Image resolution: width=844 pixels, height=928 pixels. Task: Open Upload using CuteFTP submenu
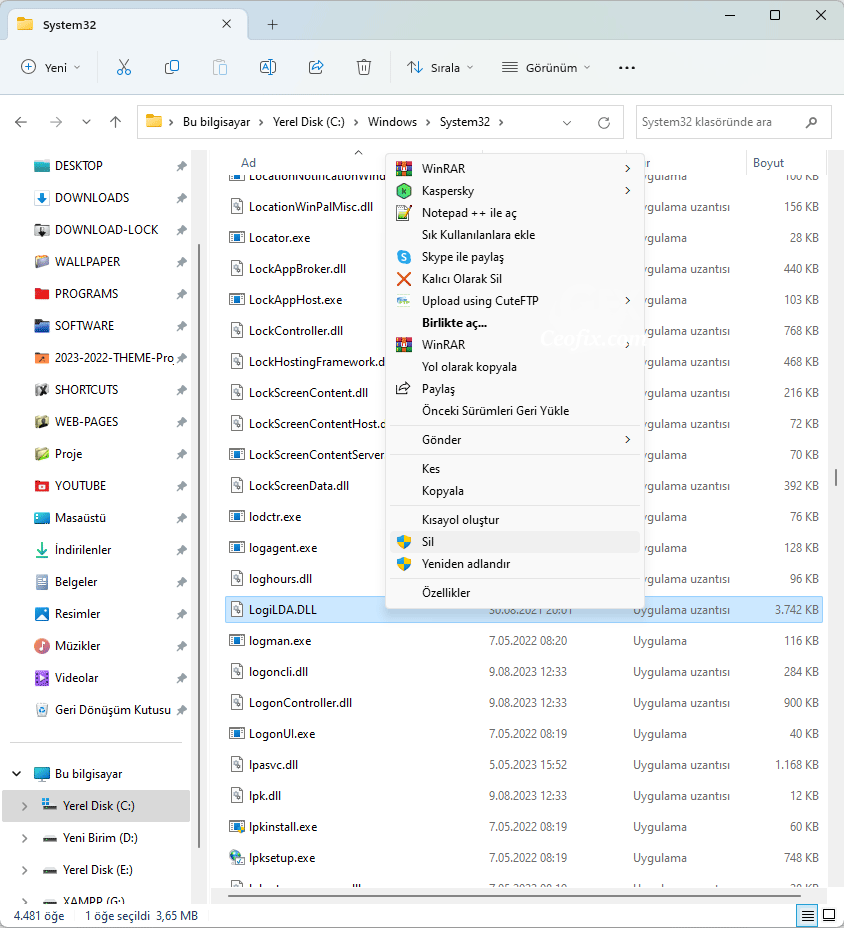click(515, 301)
